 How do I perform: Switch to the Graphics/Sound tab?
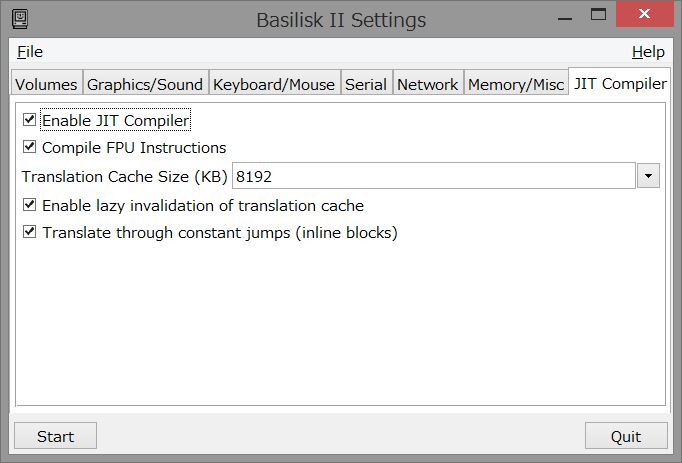[145, 82]
